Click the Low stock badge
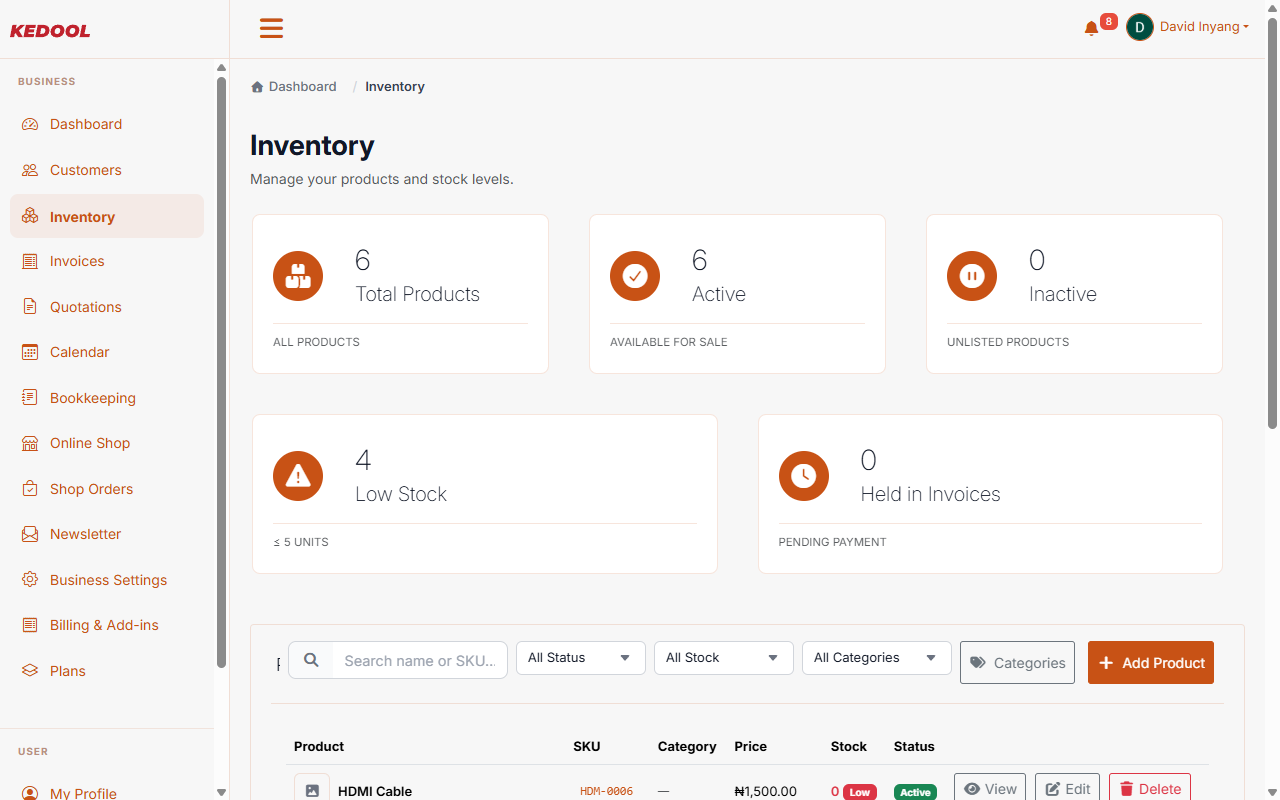This screenshot has width=1280, height=800. 860,792
